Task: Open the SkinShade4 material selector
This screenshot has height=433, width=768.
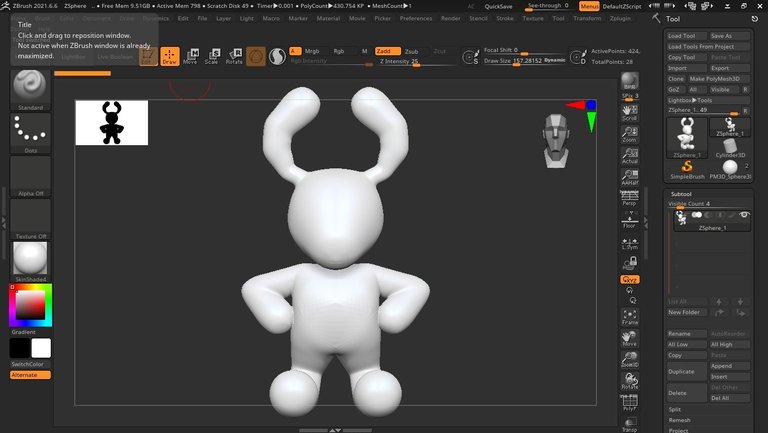Action: (x=30, y=262)
